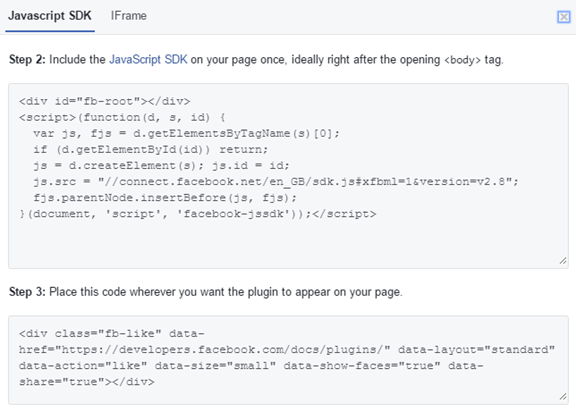The width and height of the screenshot is (576, 420).
Task: Click the js.src connect.facebook.net URL line
Action: pyautogui.click(x=276, y=182)
